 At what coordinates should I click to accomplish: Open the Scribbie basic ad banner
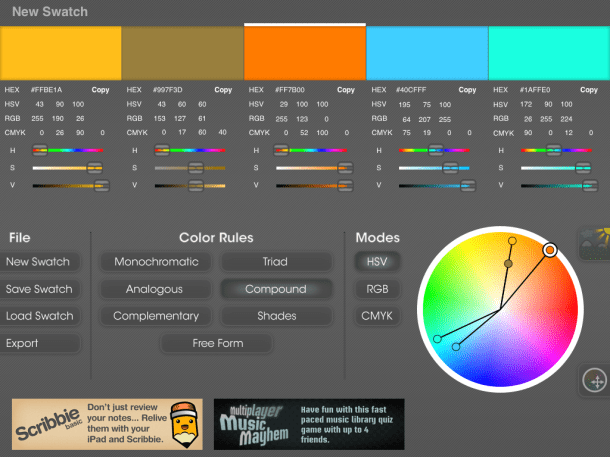click(107, 424)
